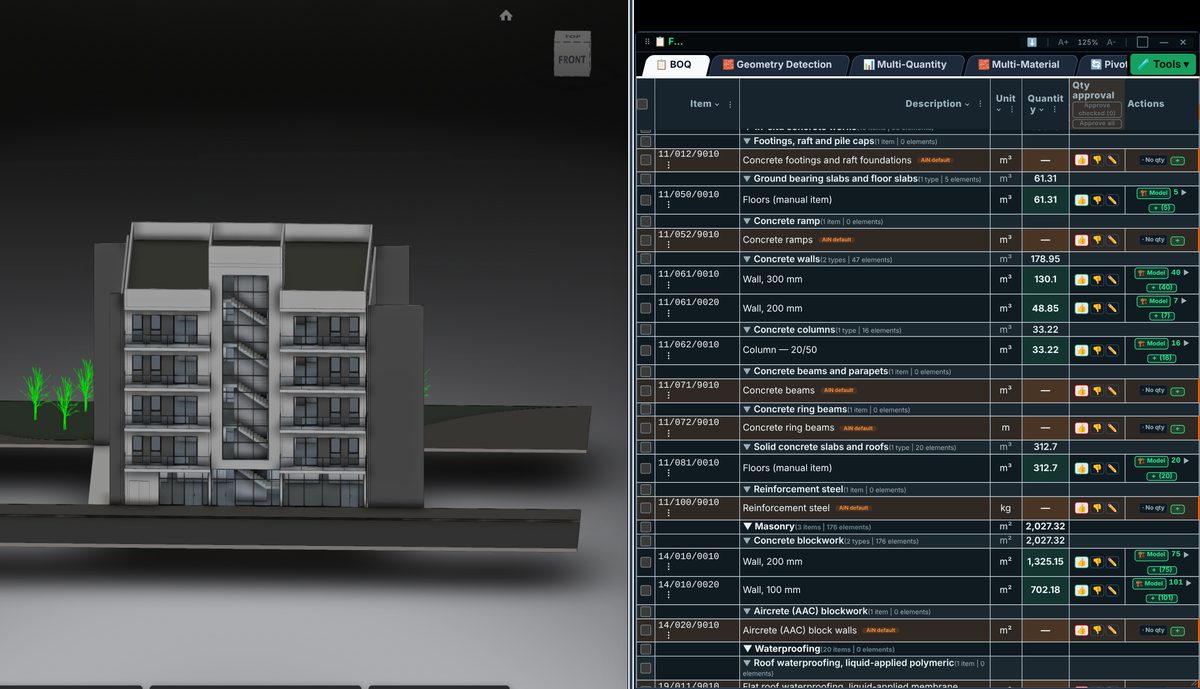Click the panel drag handle dots beside the clipboard icon
The width and height of the screenshot is (1200, 689).
pos(647,42)
